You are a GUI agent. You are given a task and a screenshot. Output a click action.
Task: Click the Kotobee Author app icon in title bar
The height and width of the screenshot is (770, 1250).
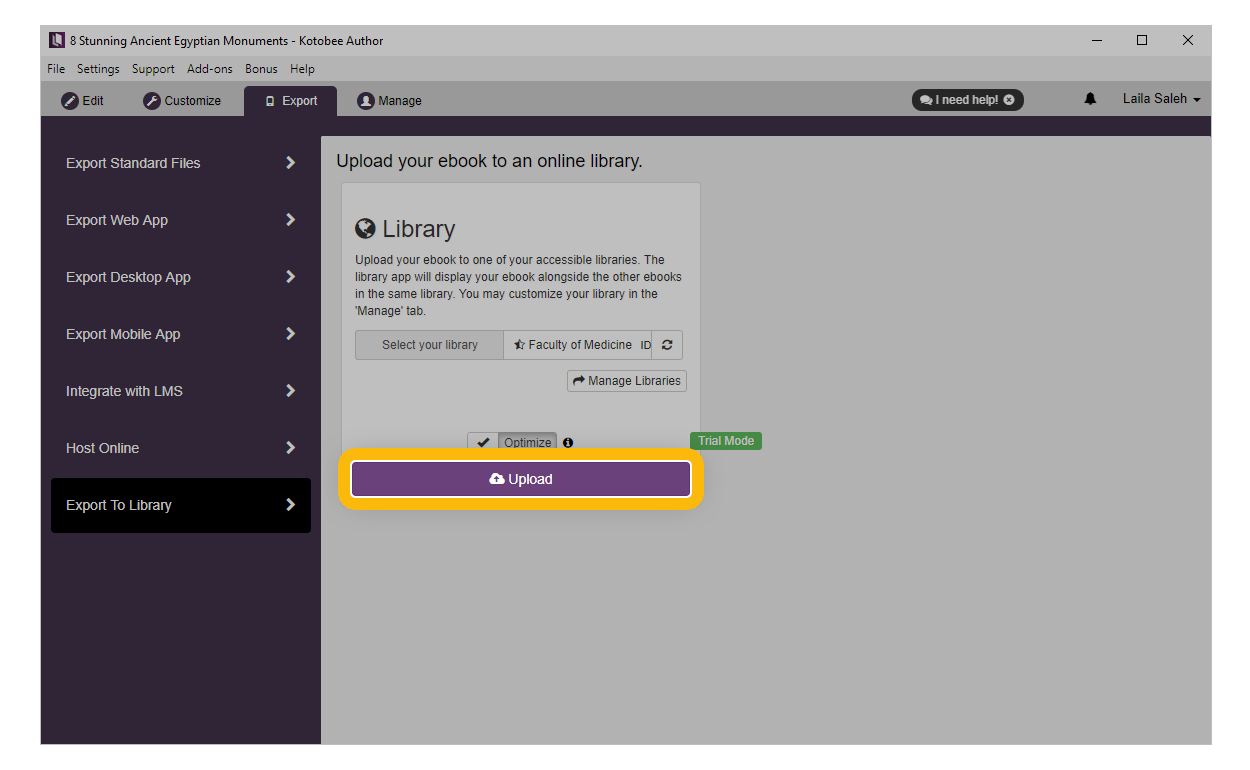pos(57,41)
